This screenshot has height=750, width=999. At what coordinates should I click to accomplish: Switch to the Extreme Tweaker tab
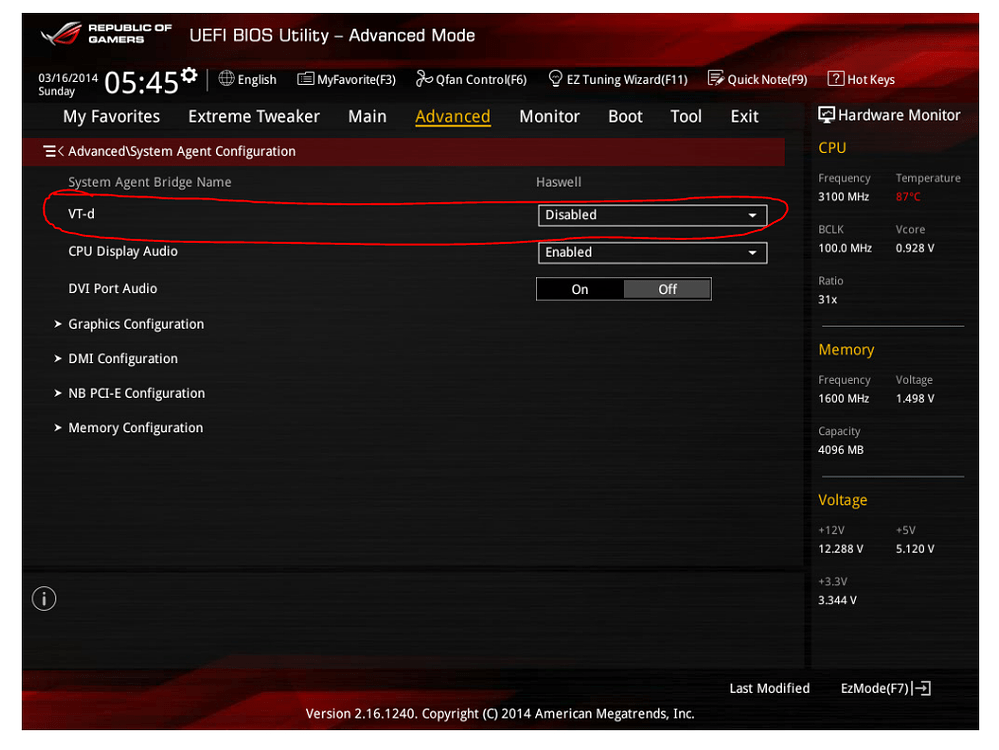click(253, 116)
